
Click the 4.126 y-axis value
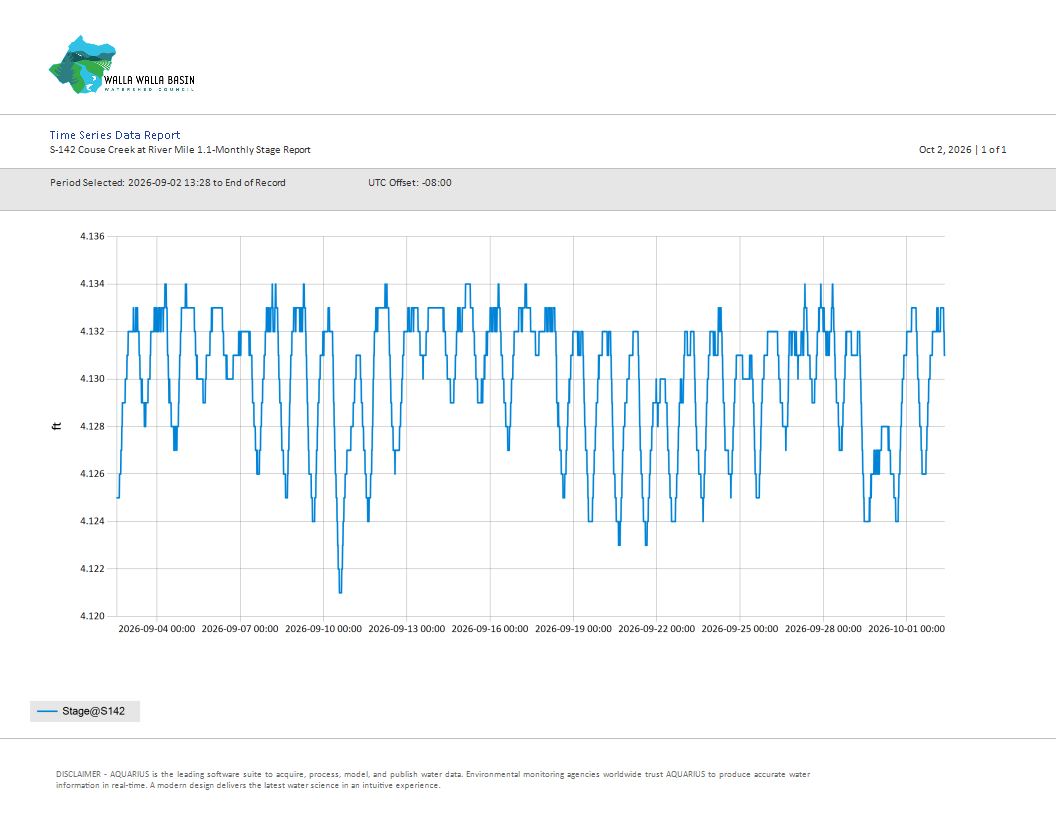coord(92,474)
